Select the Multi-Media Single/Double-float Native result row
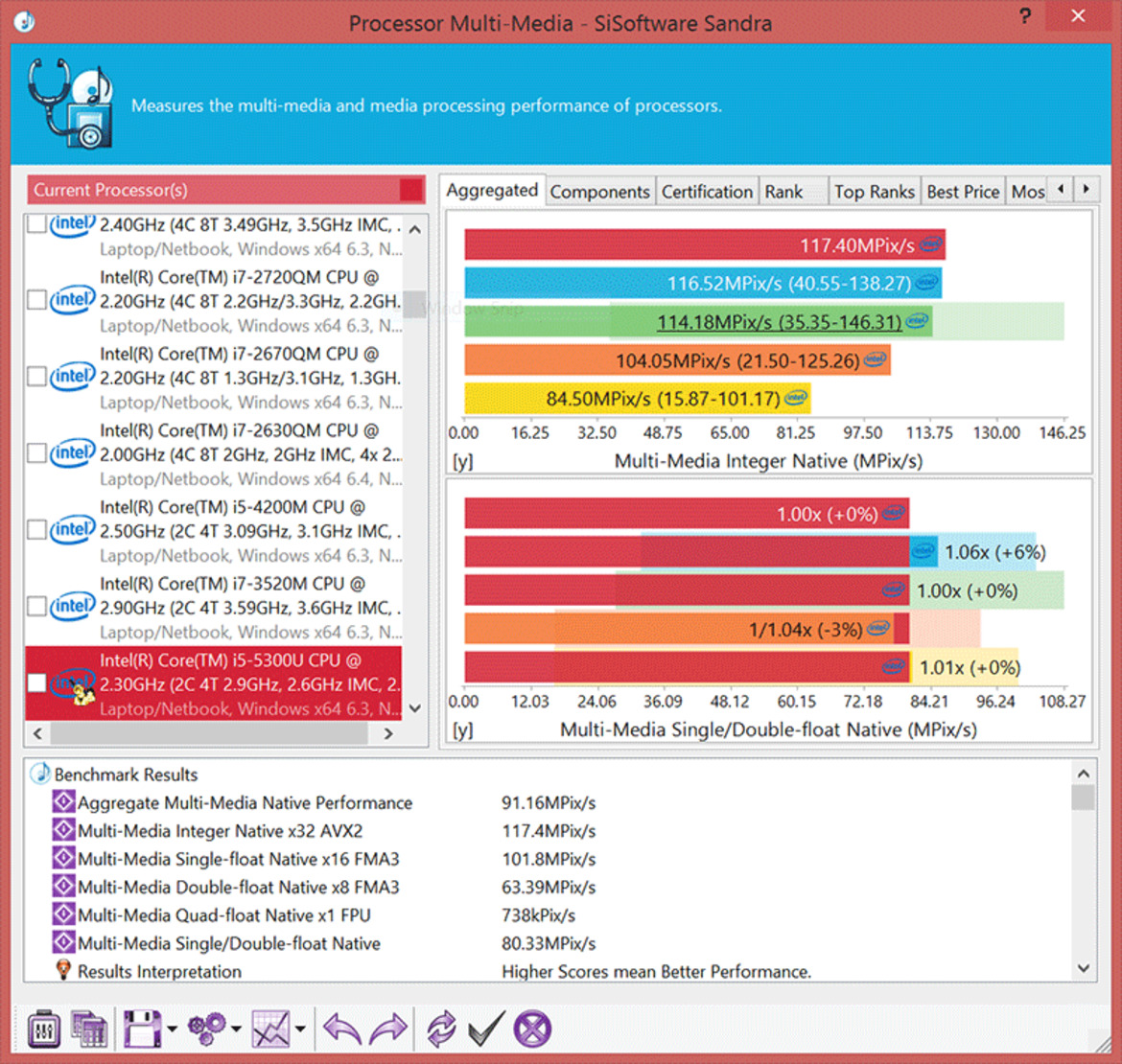This screenshot has height=1064, width=1122. (560, 943)
